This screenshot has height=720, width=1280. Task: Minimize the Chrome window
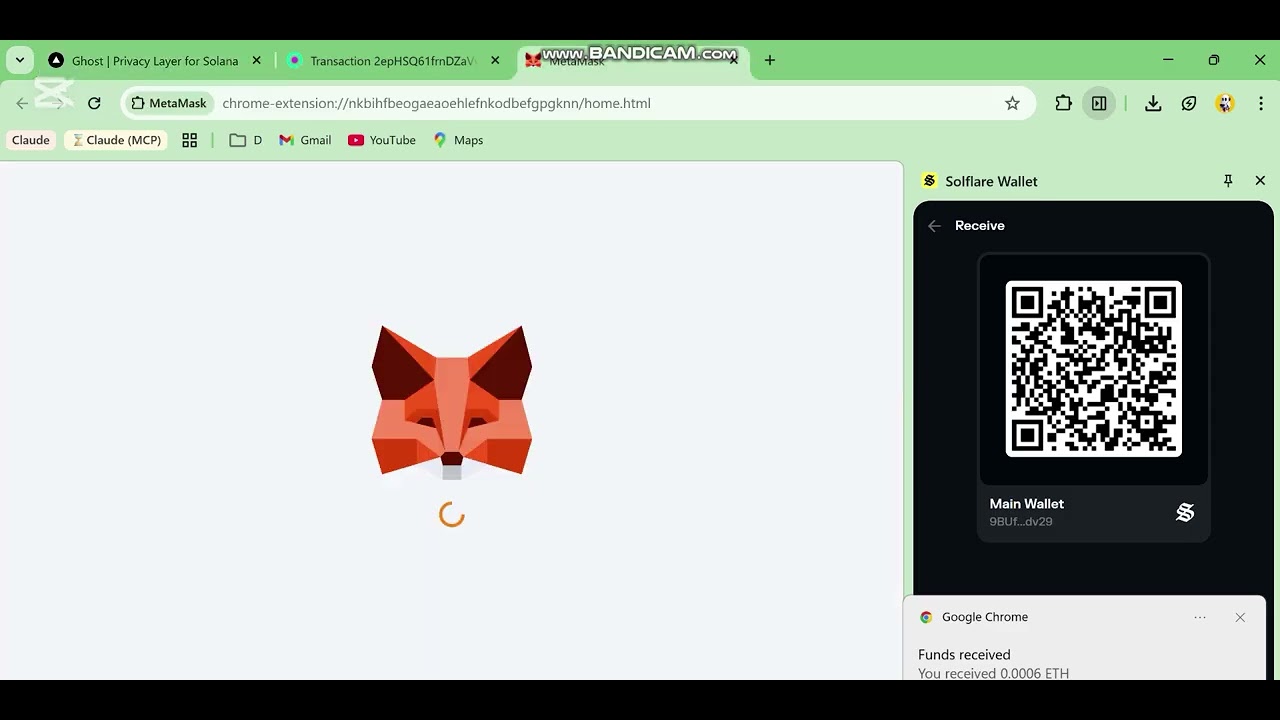[x=1168, y=60]
